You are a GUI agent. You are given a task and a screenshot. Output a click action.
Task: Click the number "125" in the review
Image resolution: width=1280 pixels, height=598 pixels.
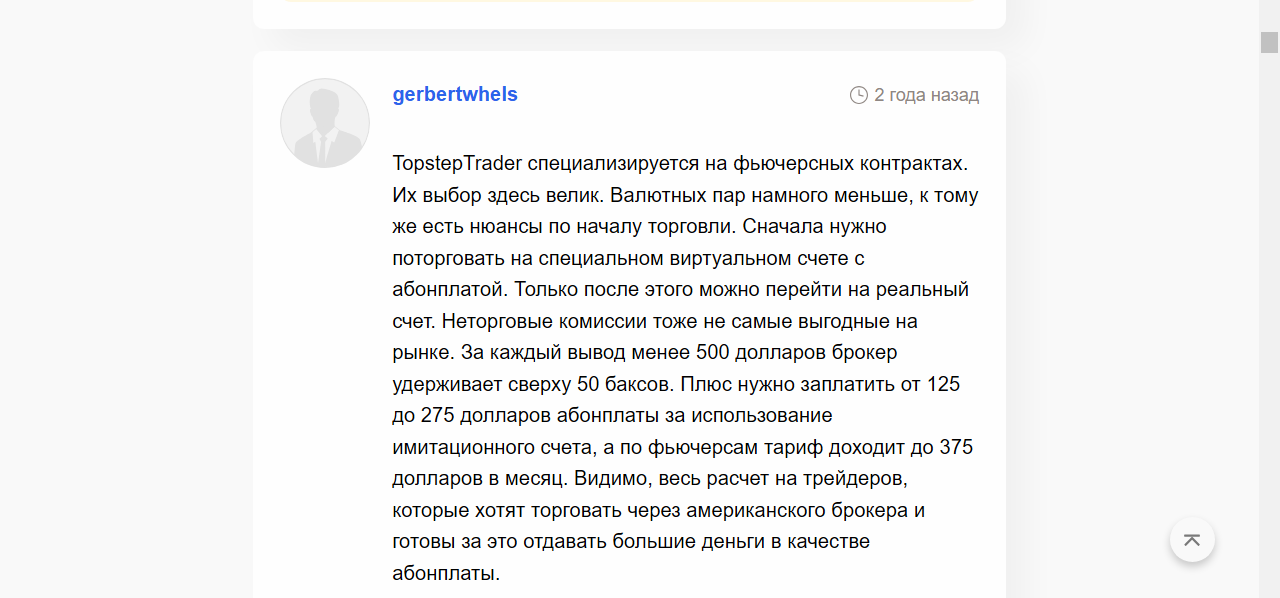pyautogui.click(x=944, y=384)
